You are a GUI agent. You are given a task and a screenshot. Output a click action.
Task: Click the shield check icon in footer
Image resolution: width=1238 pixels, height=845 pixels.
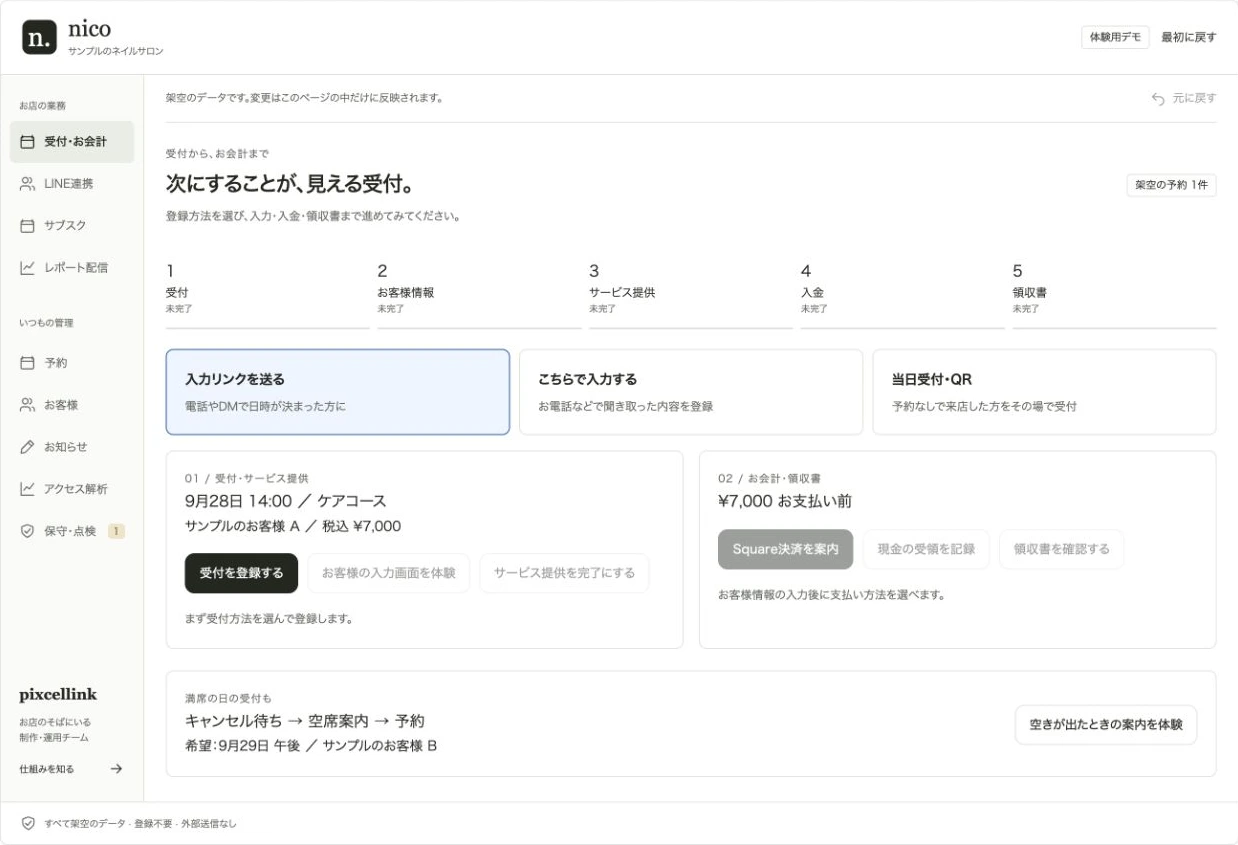click(x=28, y=824)
